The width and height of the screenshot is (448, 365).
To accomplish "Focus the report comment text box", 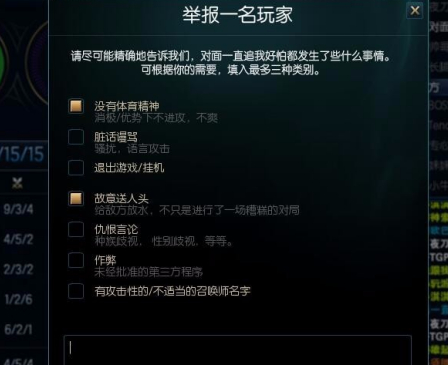I will point(238,350).
